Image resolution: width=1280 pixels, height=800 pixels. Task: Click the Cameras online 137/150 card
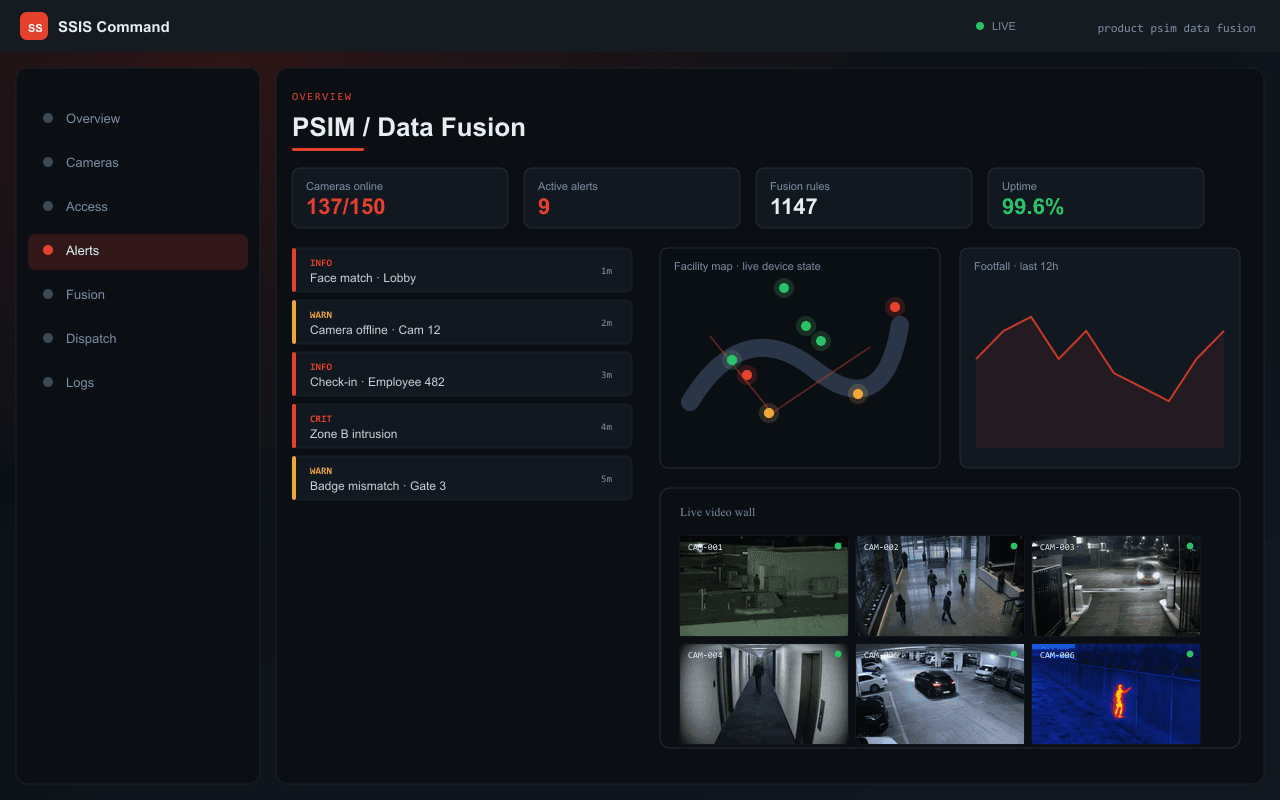point(400,198)
